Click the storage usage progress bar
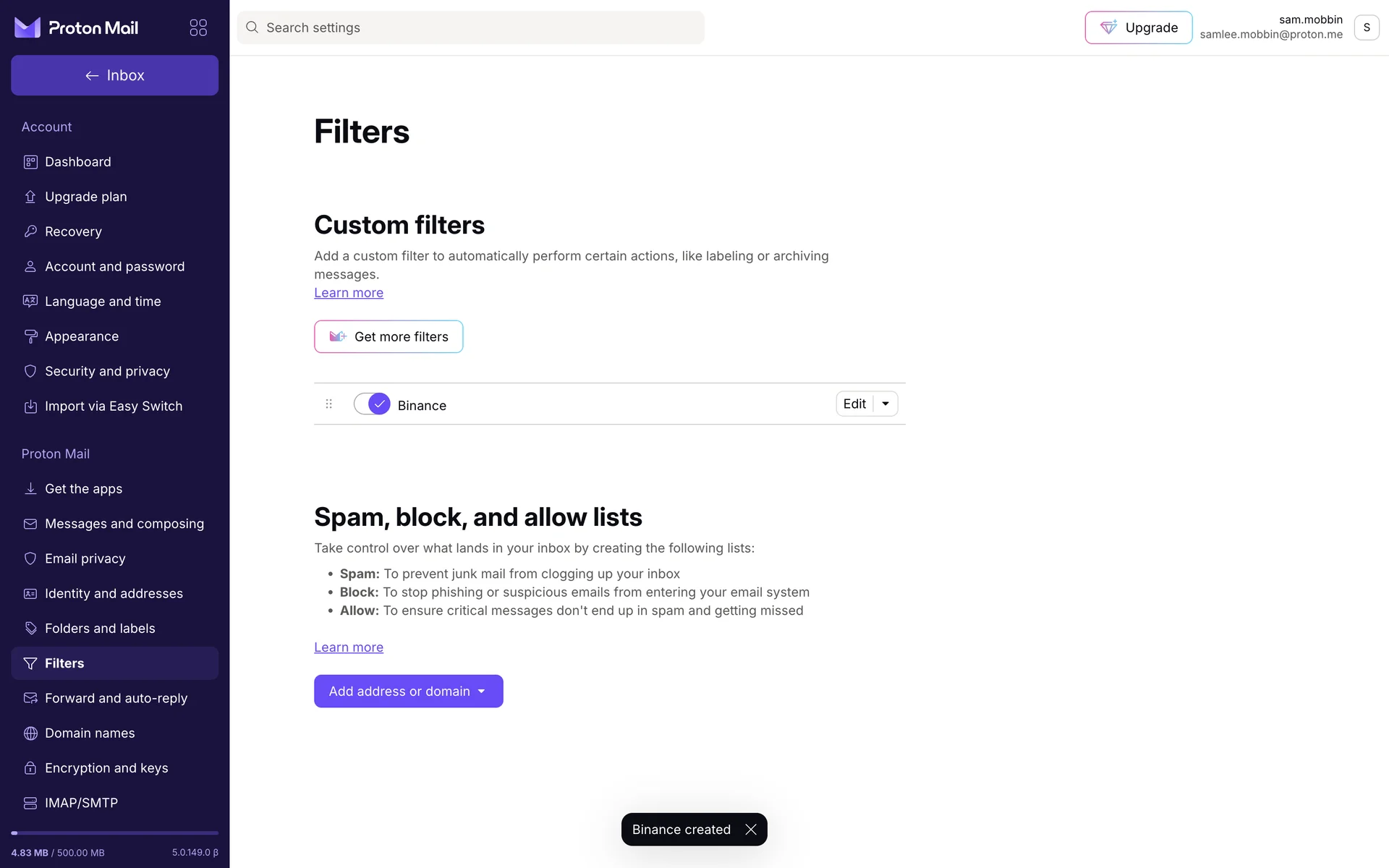The width and height of the screenshot is (1389, 868). point(114,833)
